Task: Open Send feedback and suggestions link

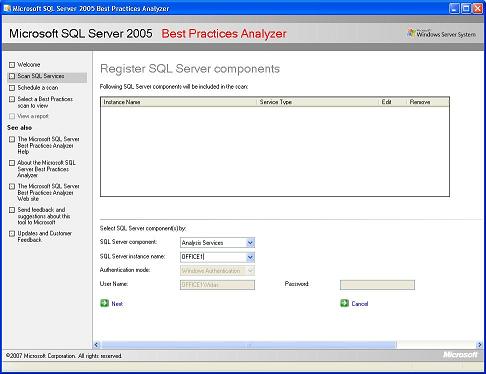Action: [x=44, y=216]
